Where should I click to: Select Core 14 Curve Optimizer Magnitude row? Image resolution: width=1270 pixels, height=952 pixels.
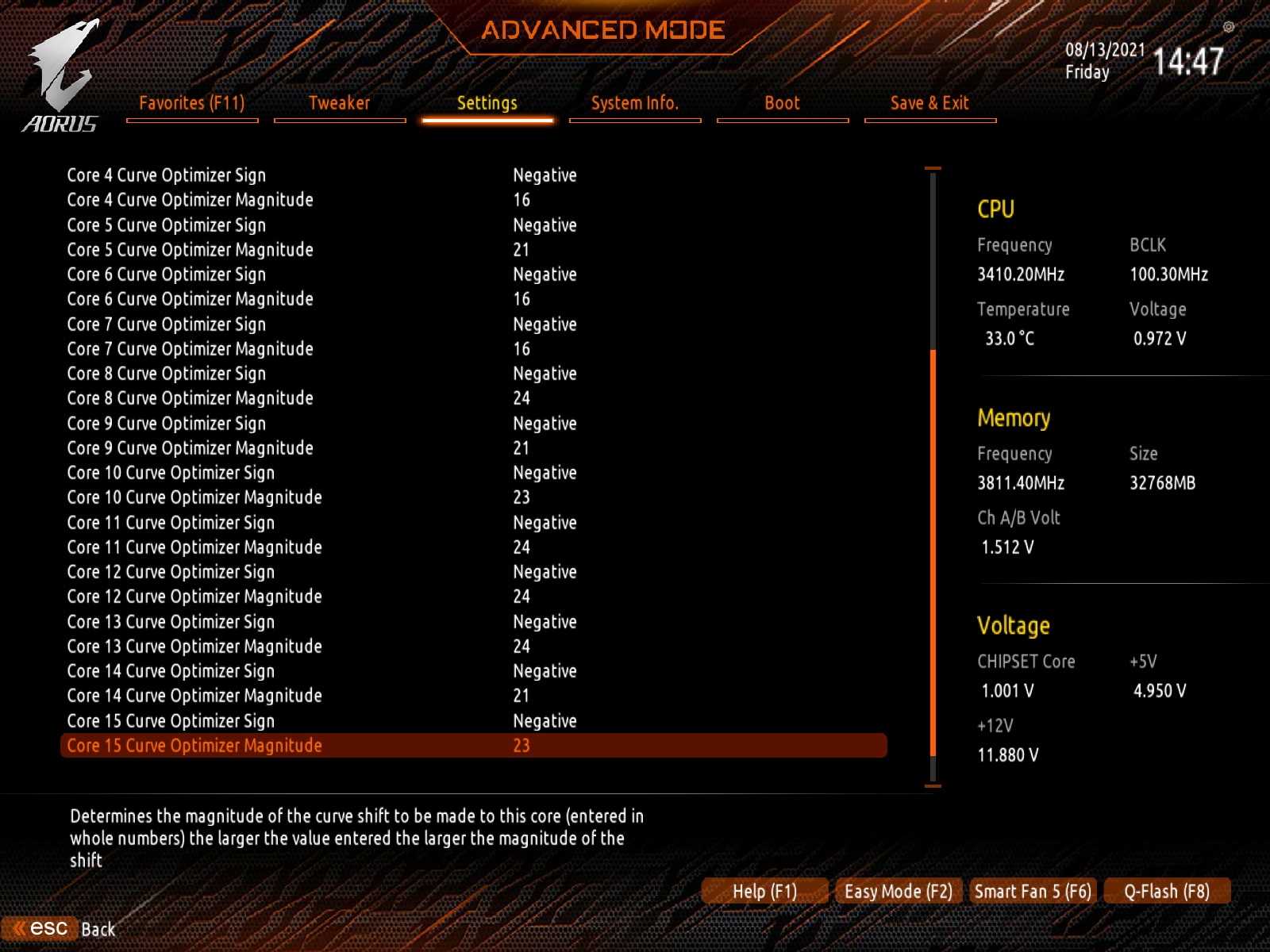(x=474, y=696)
